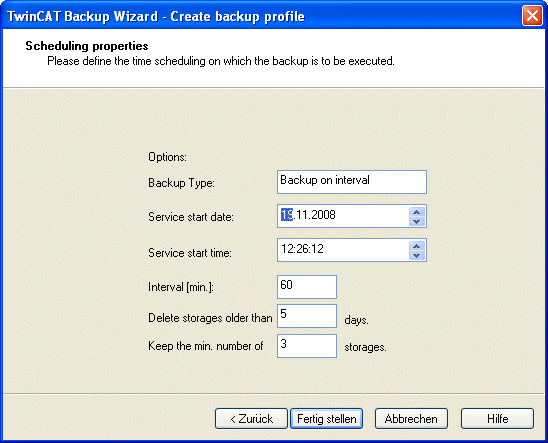Click the 'storages.' label text
This screenshot has height=443, width=548.
(x=365, y=347)
